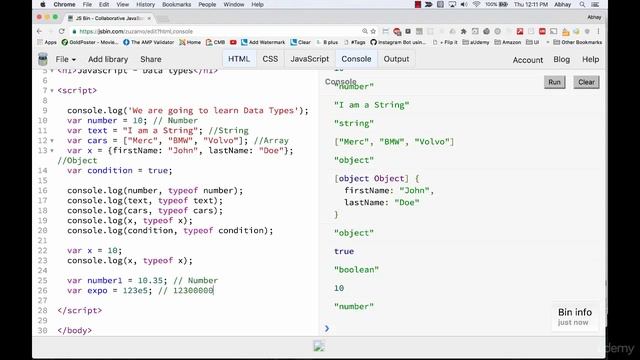Open the Clear bookmark
This screenshot has width=640, height=360.
pyautogui.click(x=301, y=42)
